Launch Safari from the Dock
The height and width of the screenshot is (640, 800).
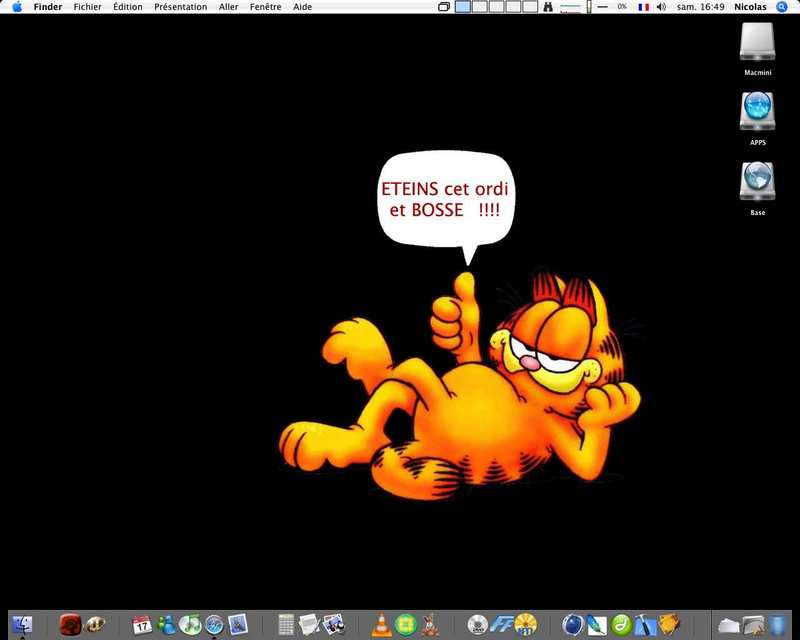pos(214,625)
